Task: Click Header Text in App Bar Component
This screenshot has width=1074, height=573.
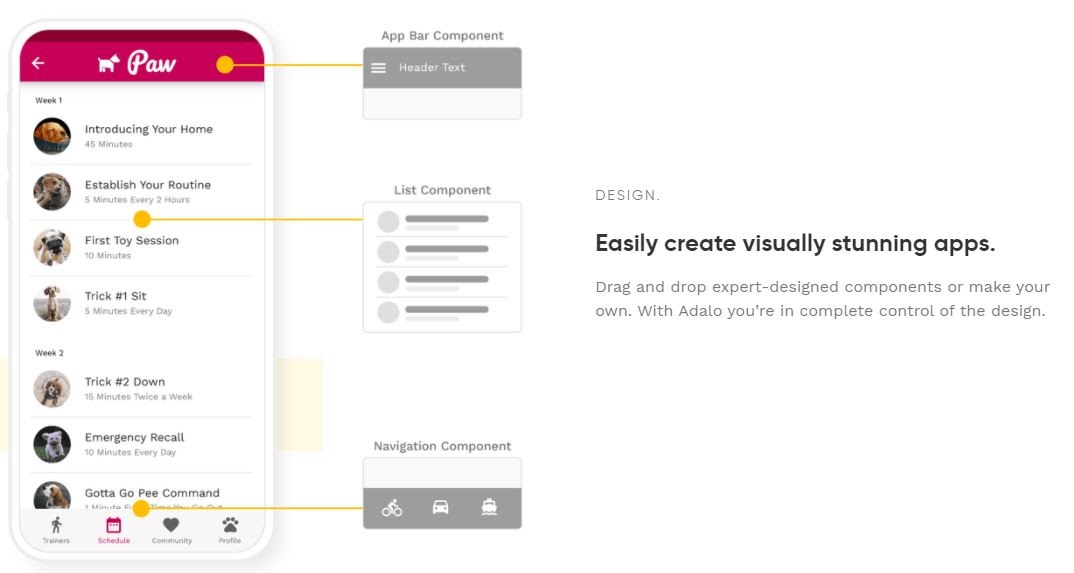Action: click(x=432, y=67)
